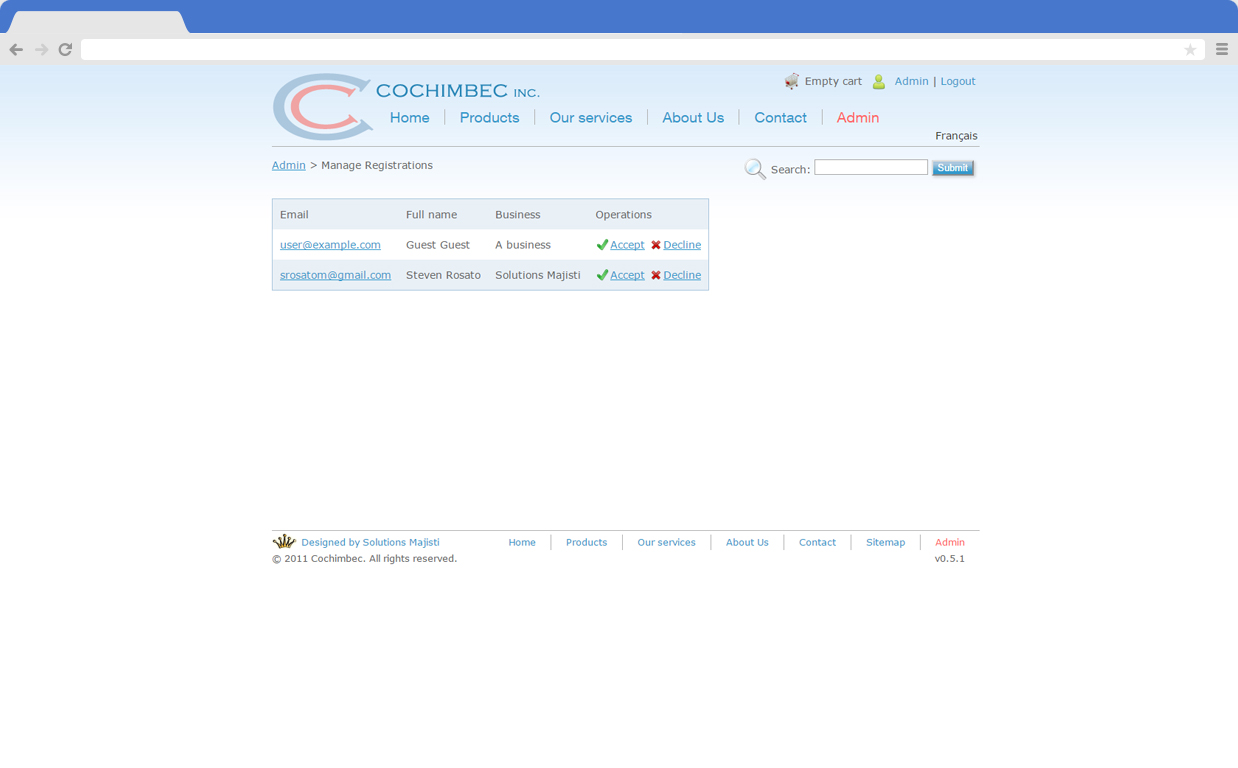The width and height of the screenshot is (1238, 768).
Task: Click the bookmark star in address bar
Action: (1190, 48)
